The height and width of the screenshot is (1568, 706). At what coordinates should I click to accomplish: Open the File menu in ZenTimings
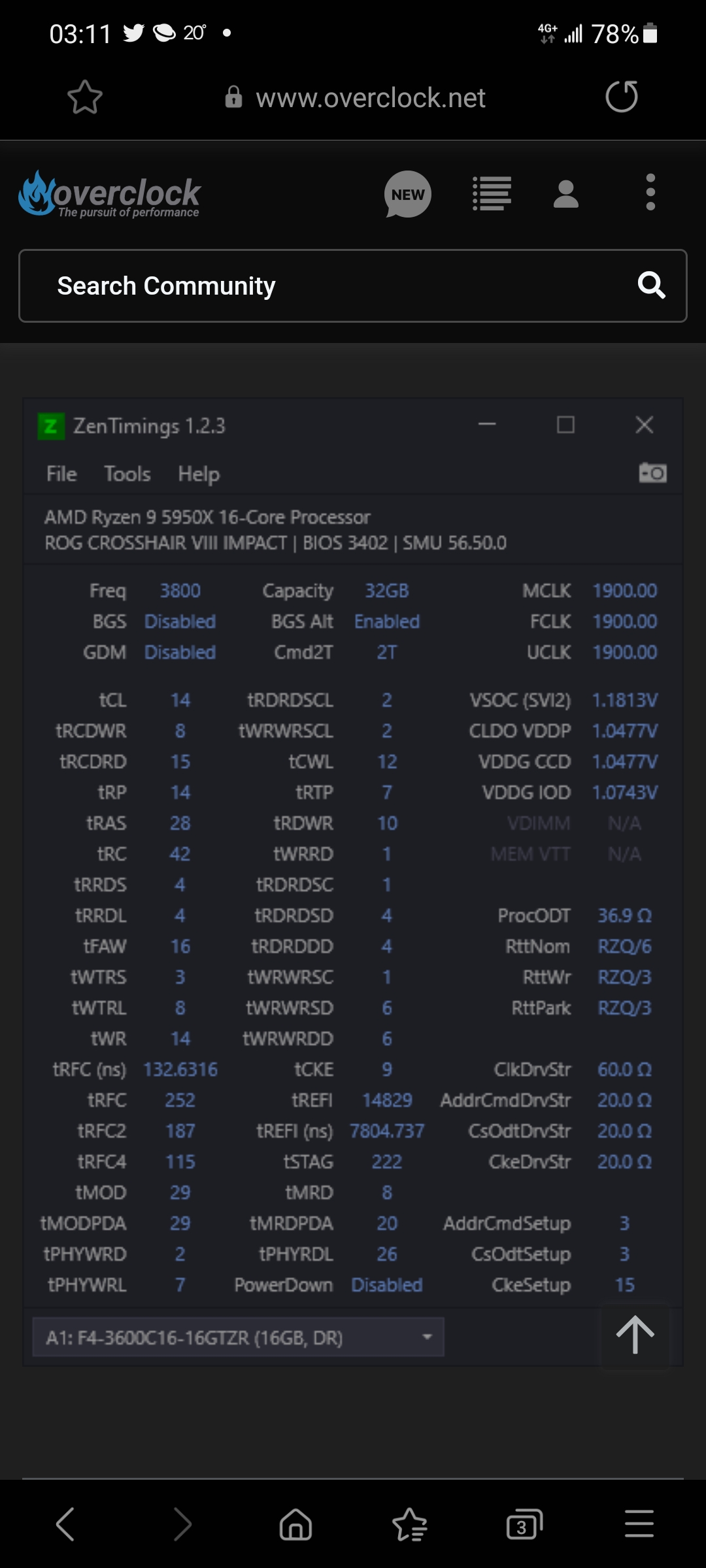tap(61, 474)
